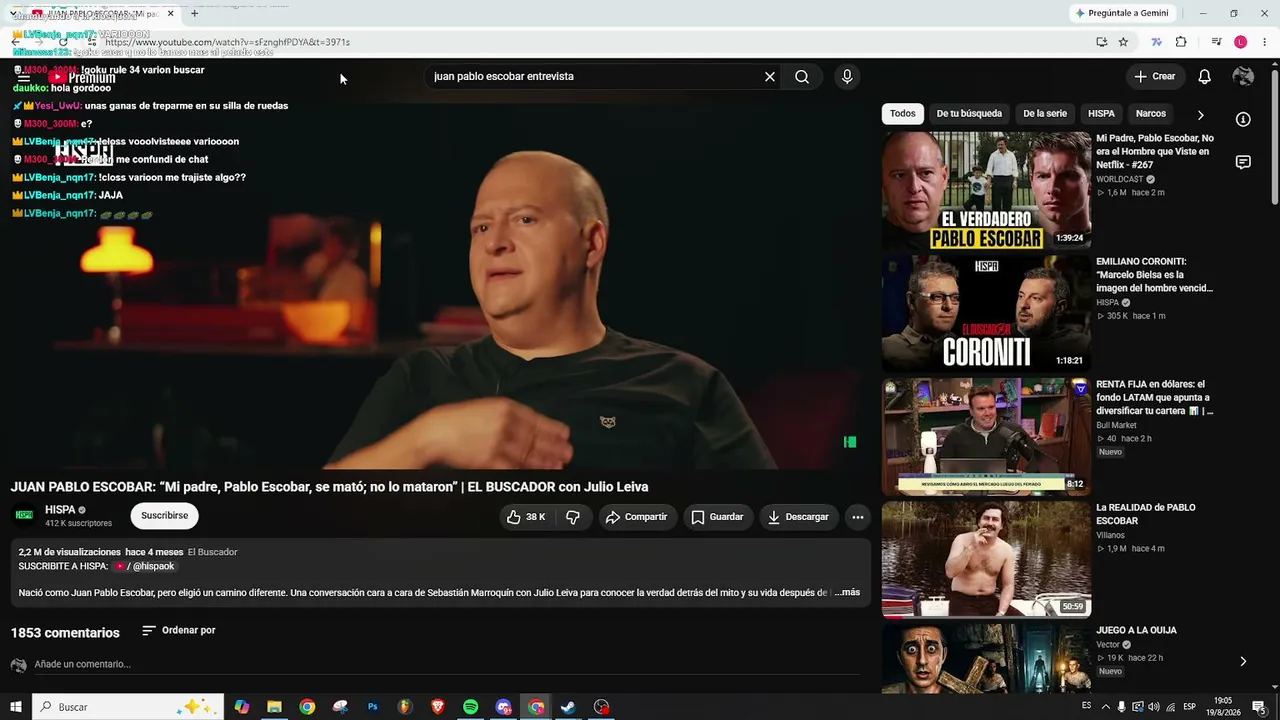
Task: Focus the Añade un comentario field
Action: click(x=446, y=665)
